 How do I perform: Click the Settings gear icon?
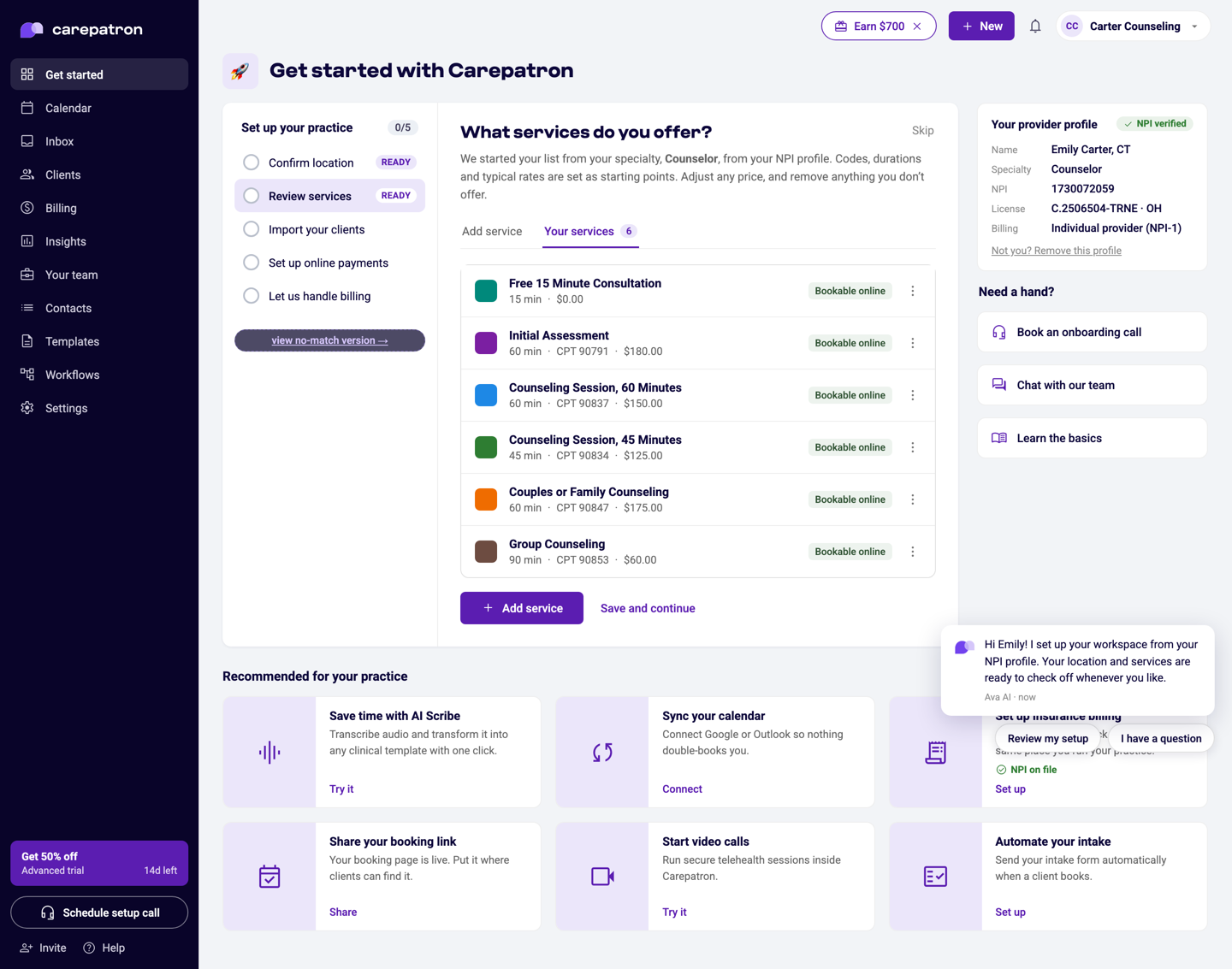pos(27,408)
